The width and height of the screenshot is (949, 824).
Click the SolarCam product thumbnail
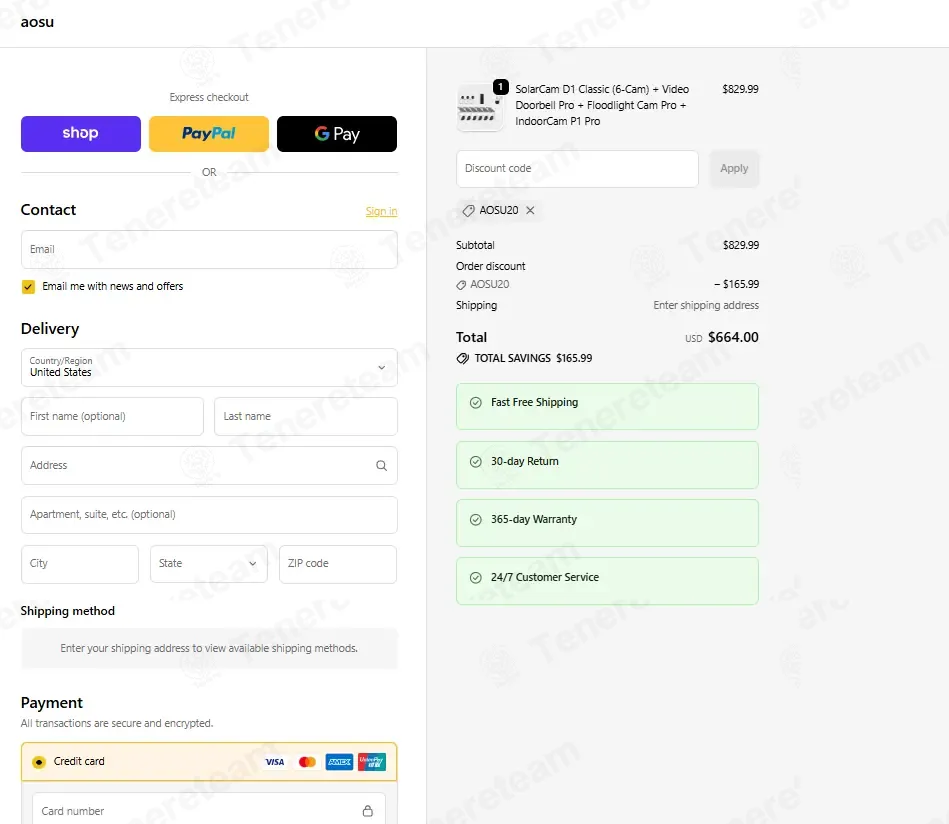(479, 108)
